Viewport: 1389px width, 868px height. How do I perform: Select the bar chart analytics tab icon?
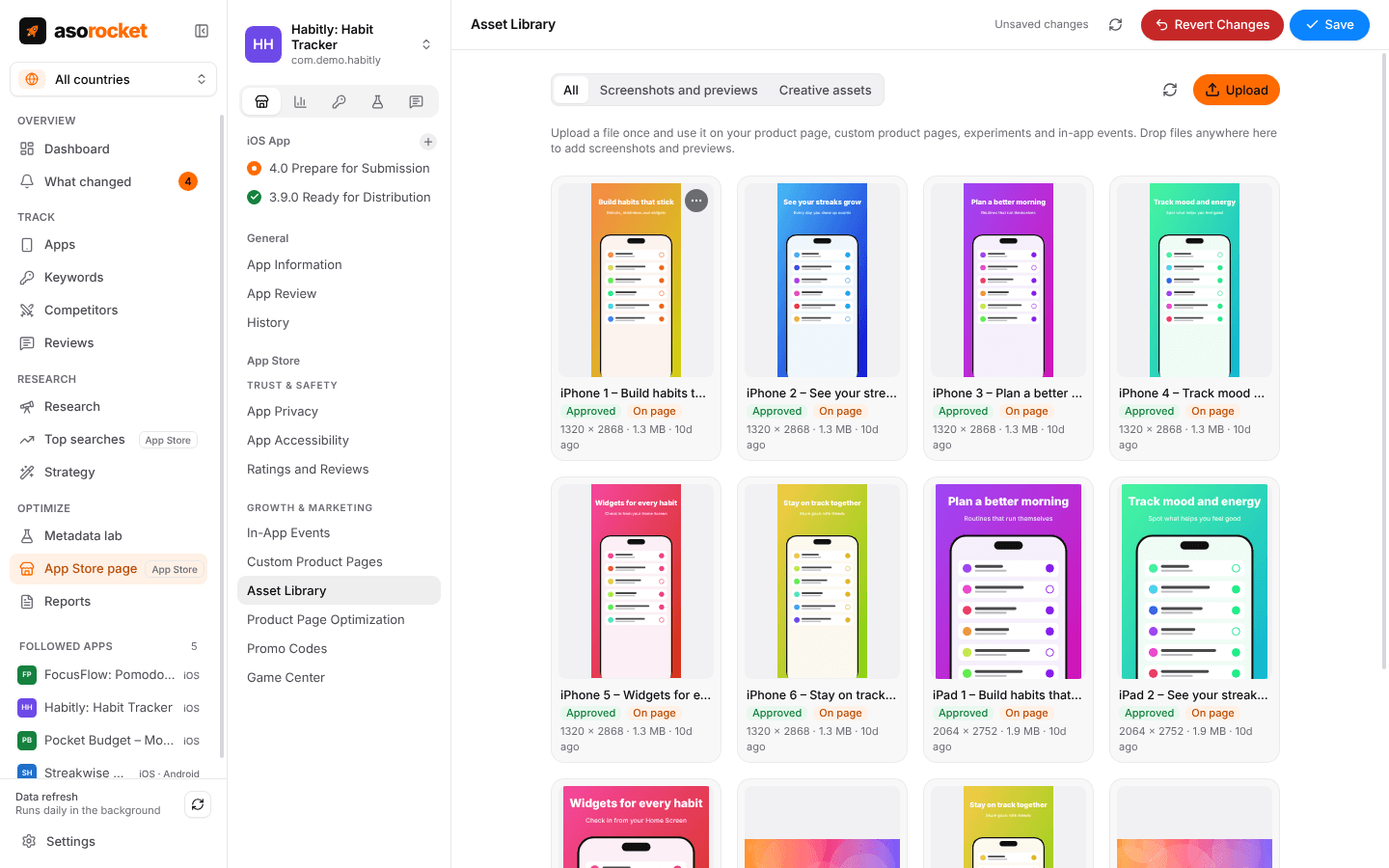300,101
